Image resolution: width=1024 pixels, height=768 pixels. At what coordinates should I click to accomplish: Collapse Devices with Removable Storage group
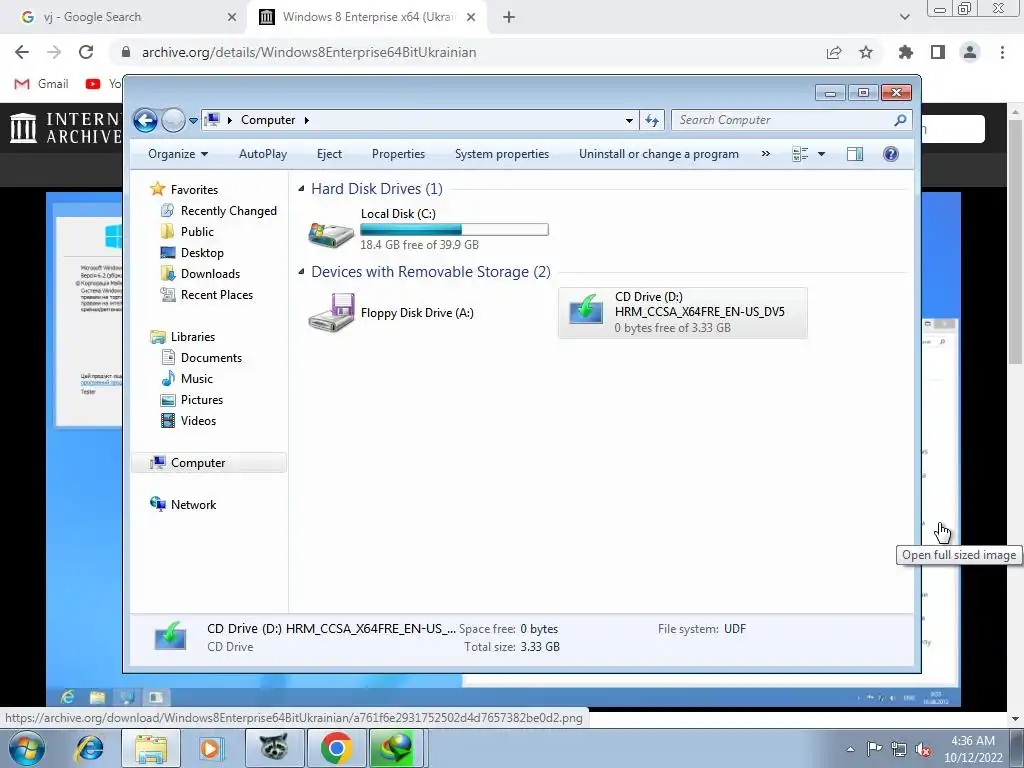301,272
